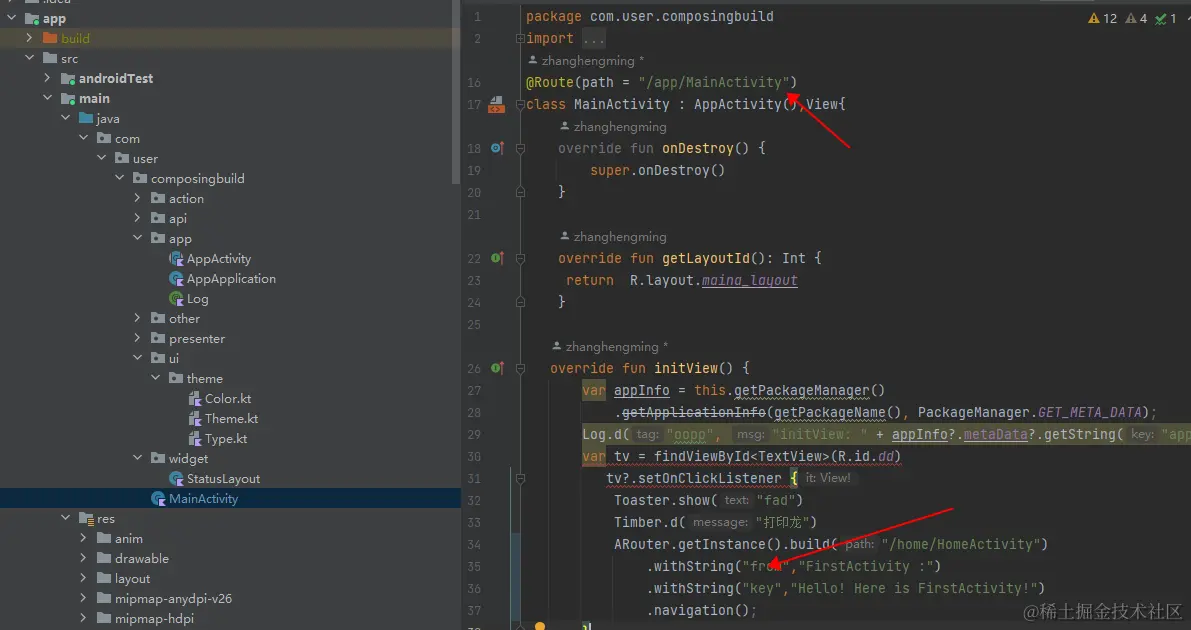1191x630 pixels.
Task: Click the related XML gutter icon on line 17
Action: [497, 104]
